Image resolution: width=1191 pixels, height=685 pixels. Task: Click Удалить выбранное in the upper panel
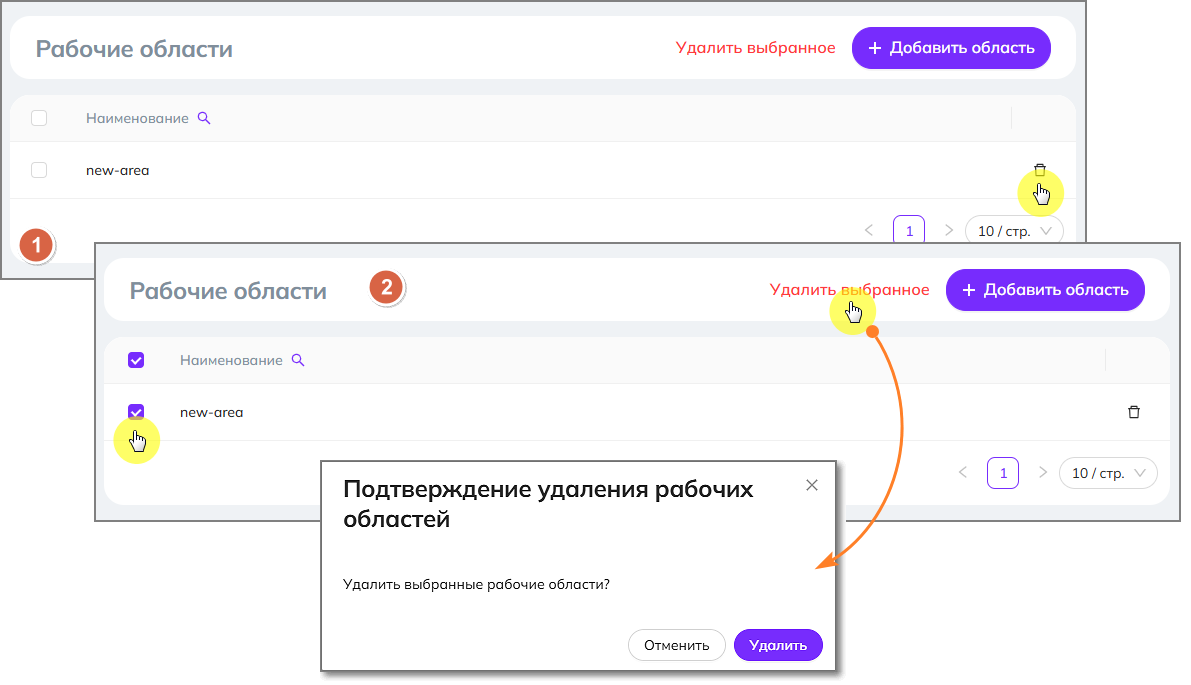pos(755,48)
